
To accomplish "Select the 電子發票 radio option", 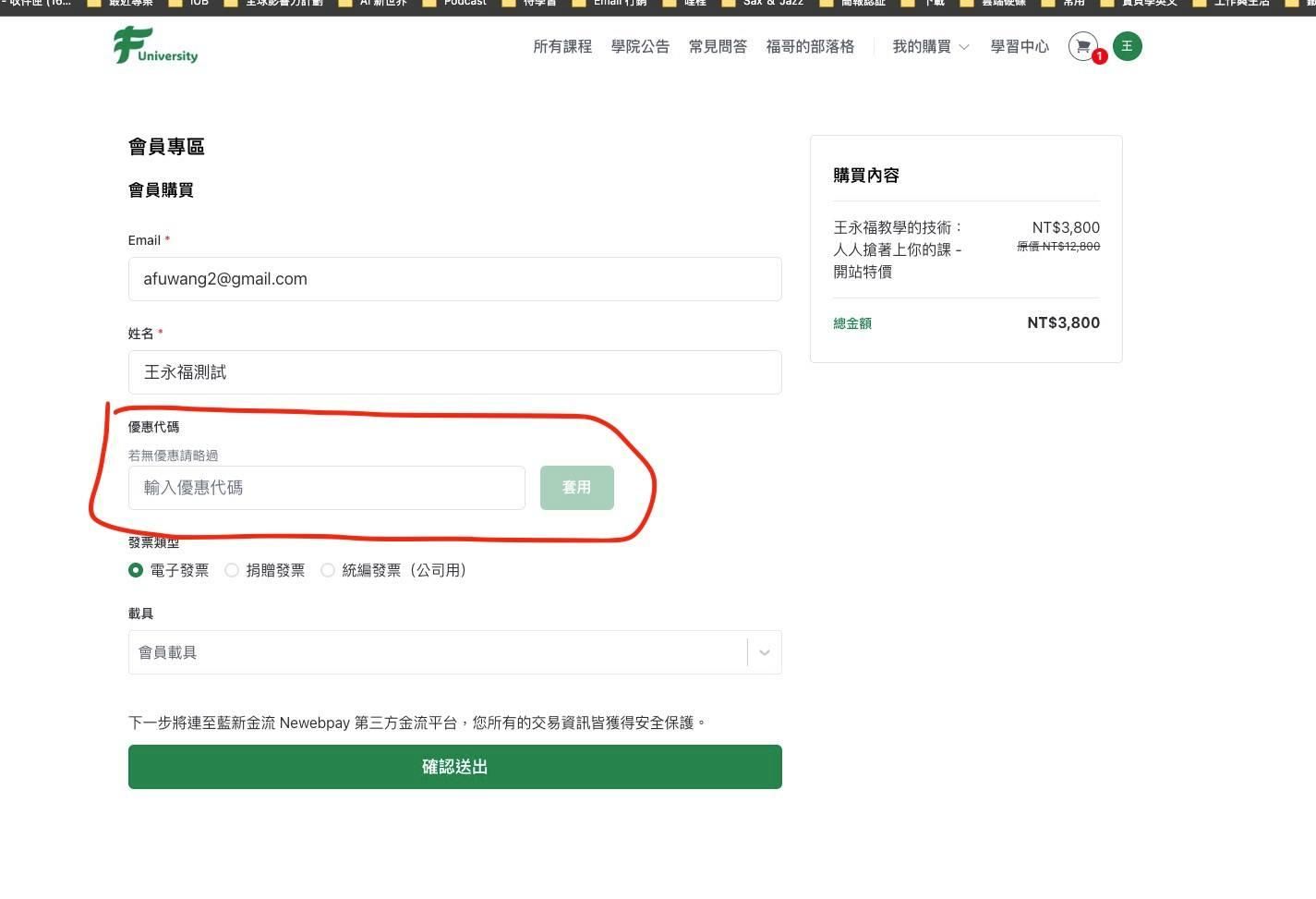I will click(136, 570).
